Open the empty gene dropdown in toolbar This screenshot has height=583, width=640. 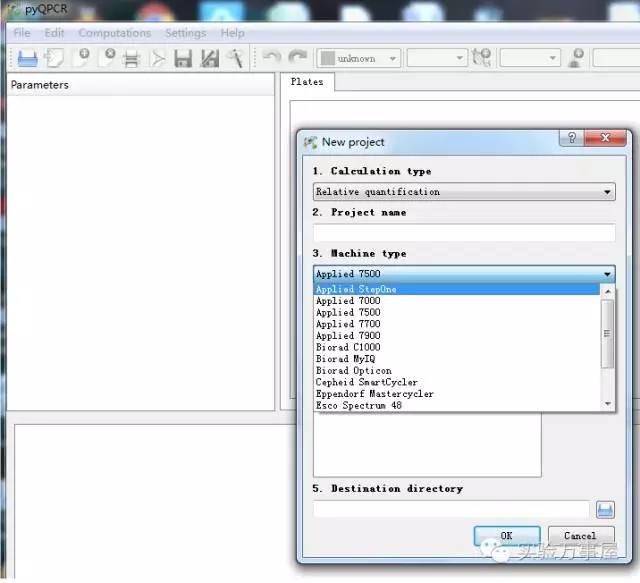point(436,58)
